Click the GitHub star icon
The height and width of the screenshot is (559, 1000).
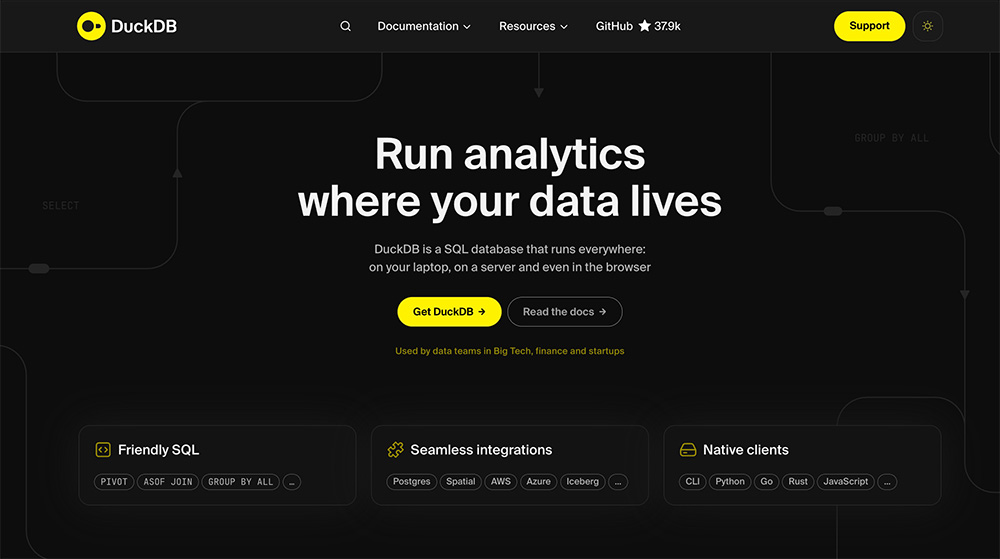click(645, 25)
